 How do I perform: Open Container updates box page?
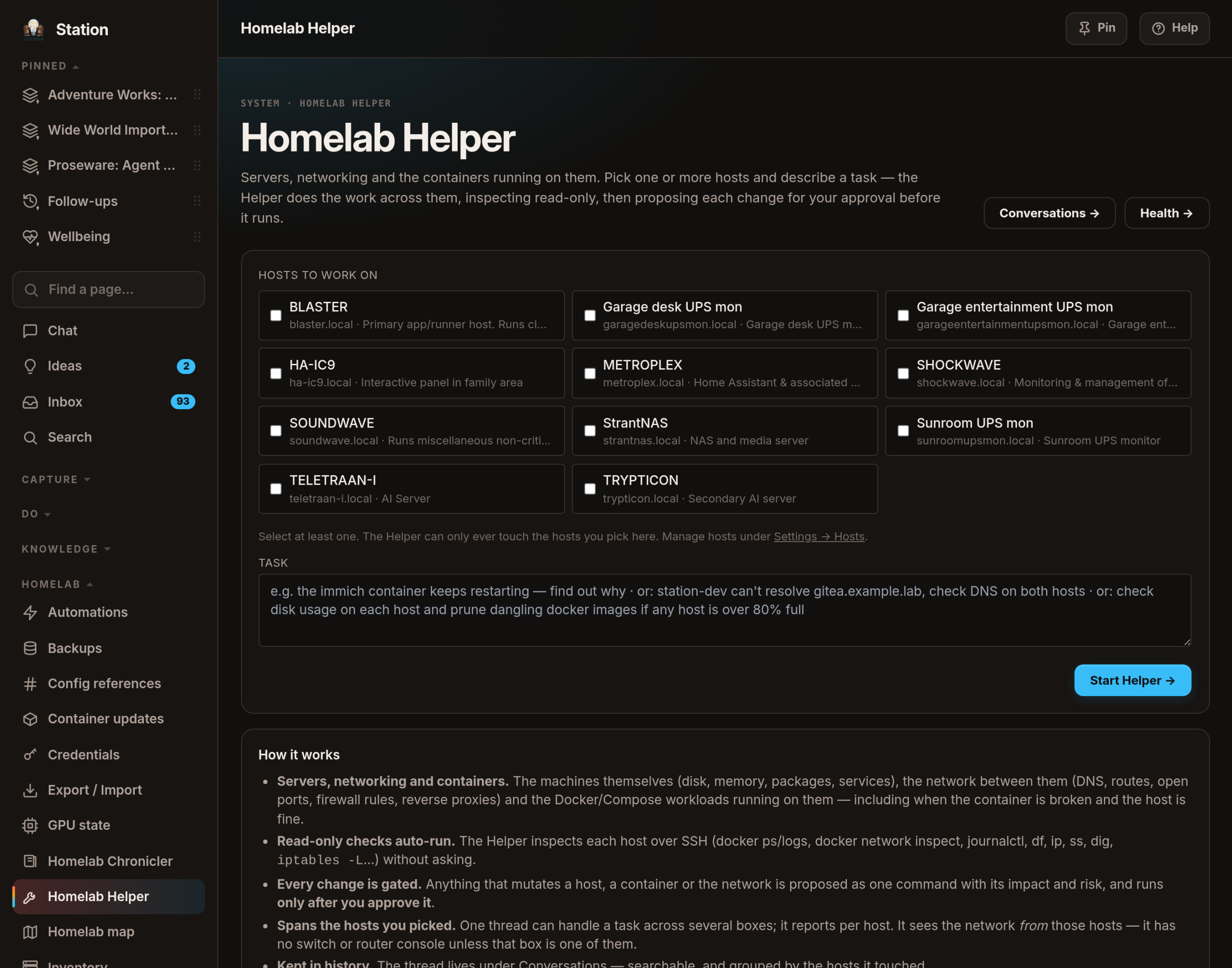(108, 719)
